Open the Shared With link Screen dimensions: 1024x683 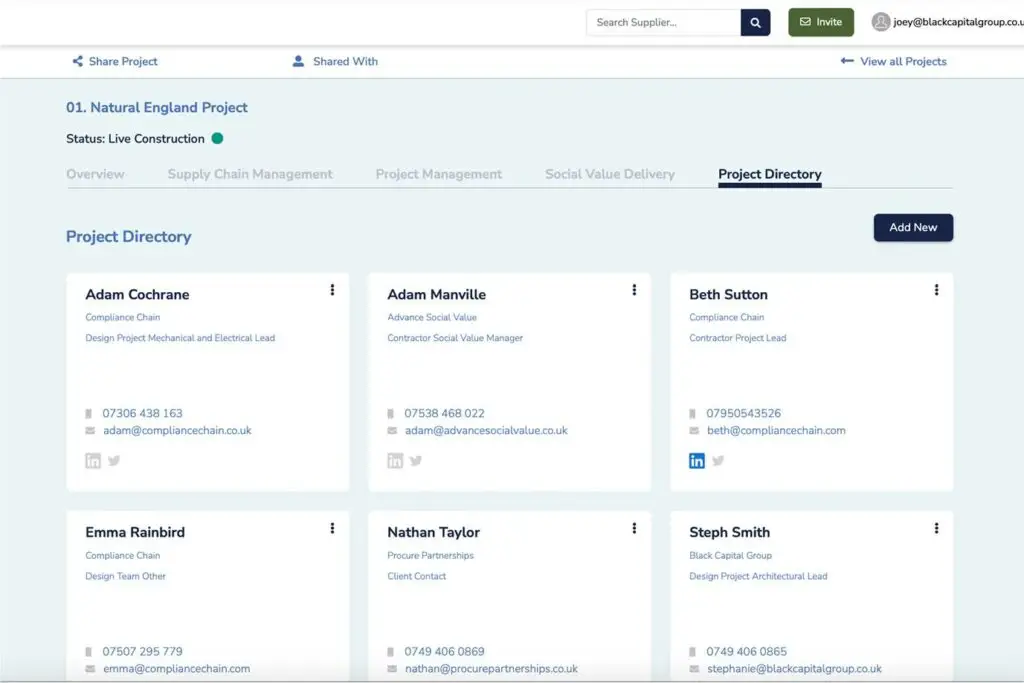click(345, 61)
